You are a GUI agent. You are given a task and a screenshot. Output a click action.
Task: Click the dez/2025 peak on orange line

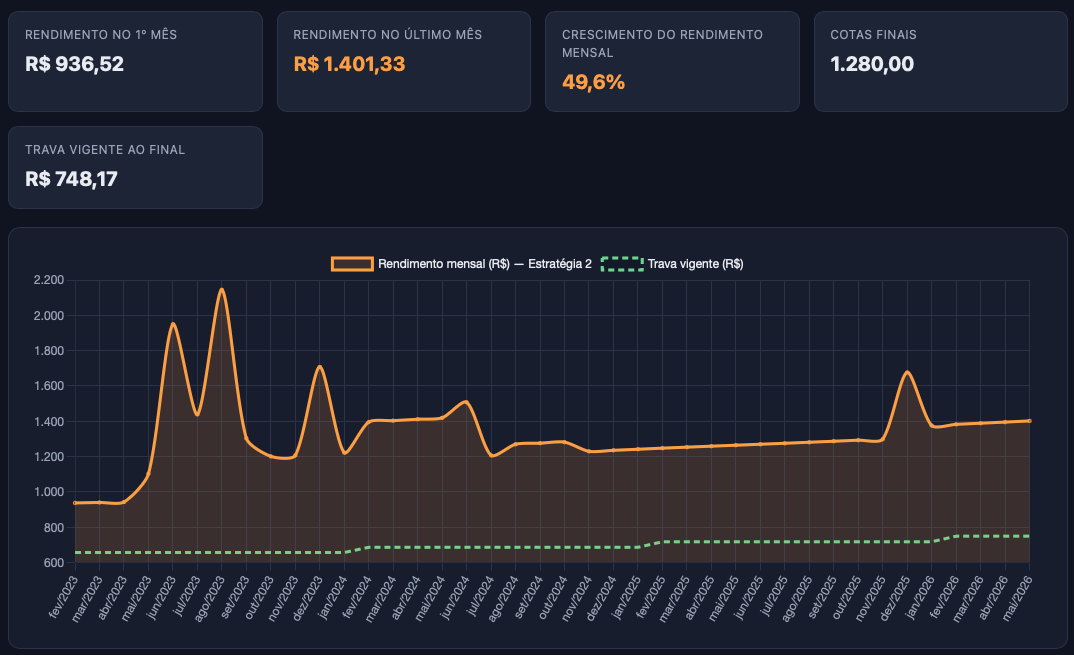click(908, 372)
